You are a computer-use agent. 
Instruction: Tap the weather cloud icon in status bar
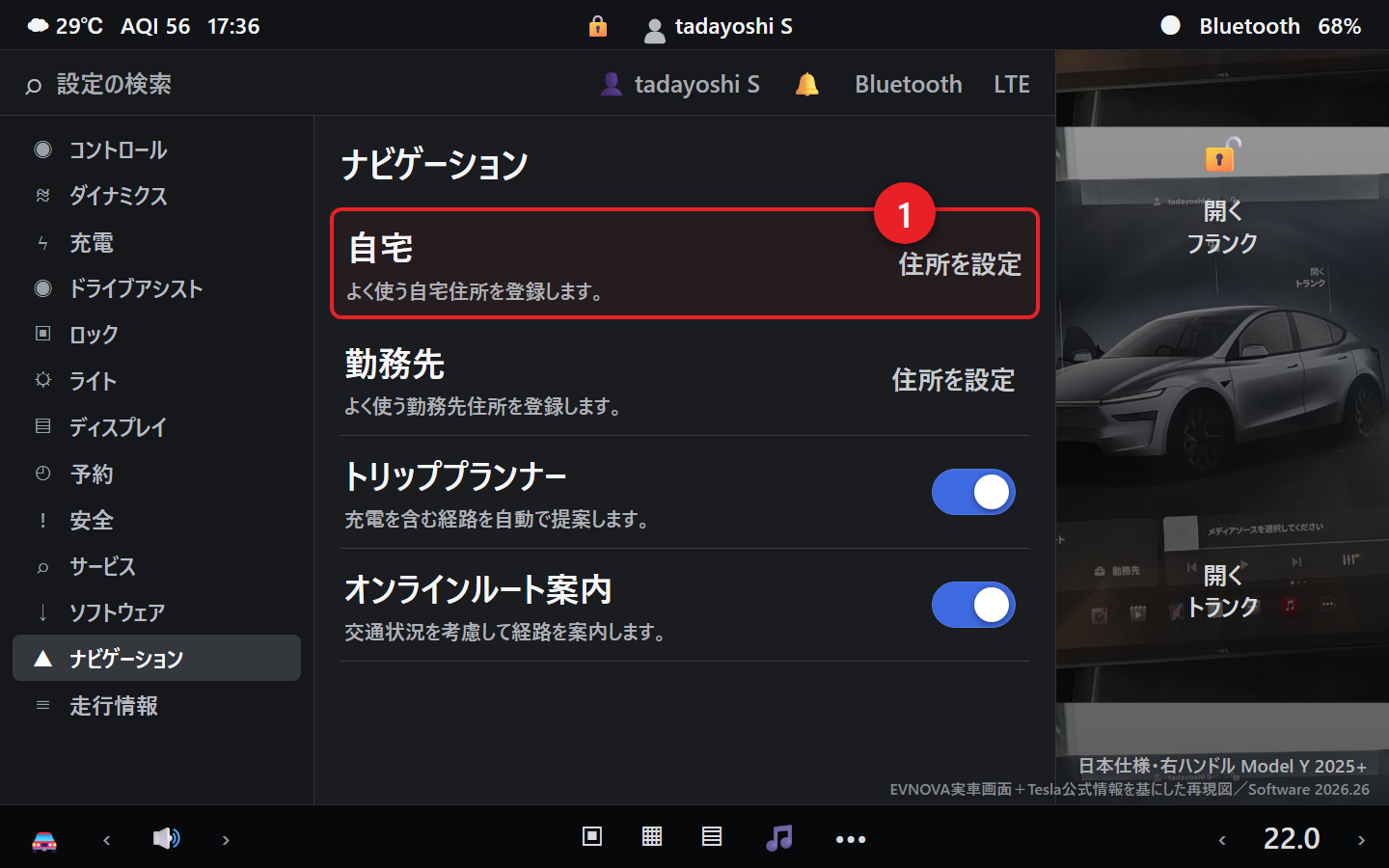pyautogui.click(x=38, y=26)
